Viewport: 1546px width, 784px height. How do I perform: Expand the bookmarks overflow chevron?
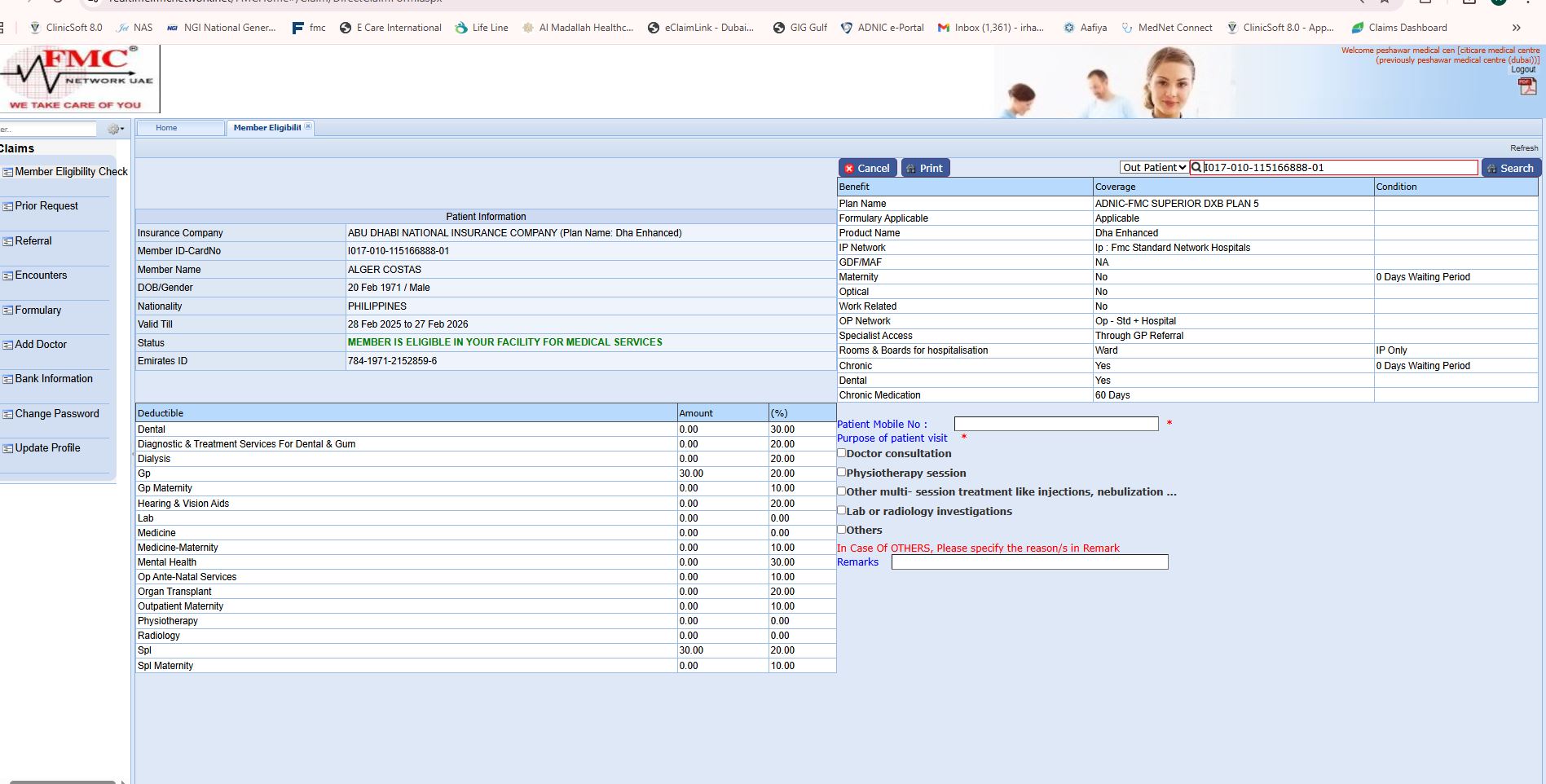pyautogui.click(x=1516, y=28)
